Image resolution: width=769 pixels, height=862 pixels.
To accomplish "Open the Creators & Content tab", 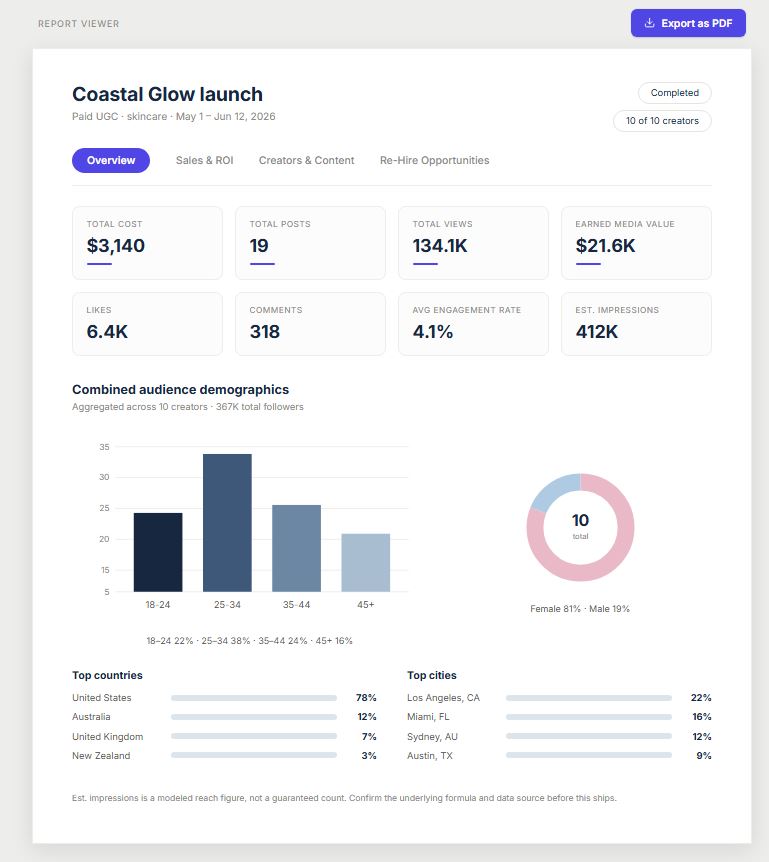I will [306, 161].
